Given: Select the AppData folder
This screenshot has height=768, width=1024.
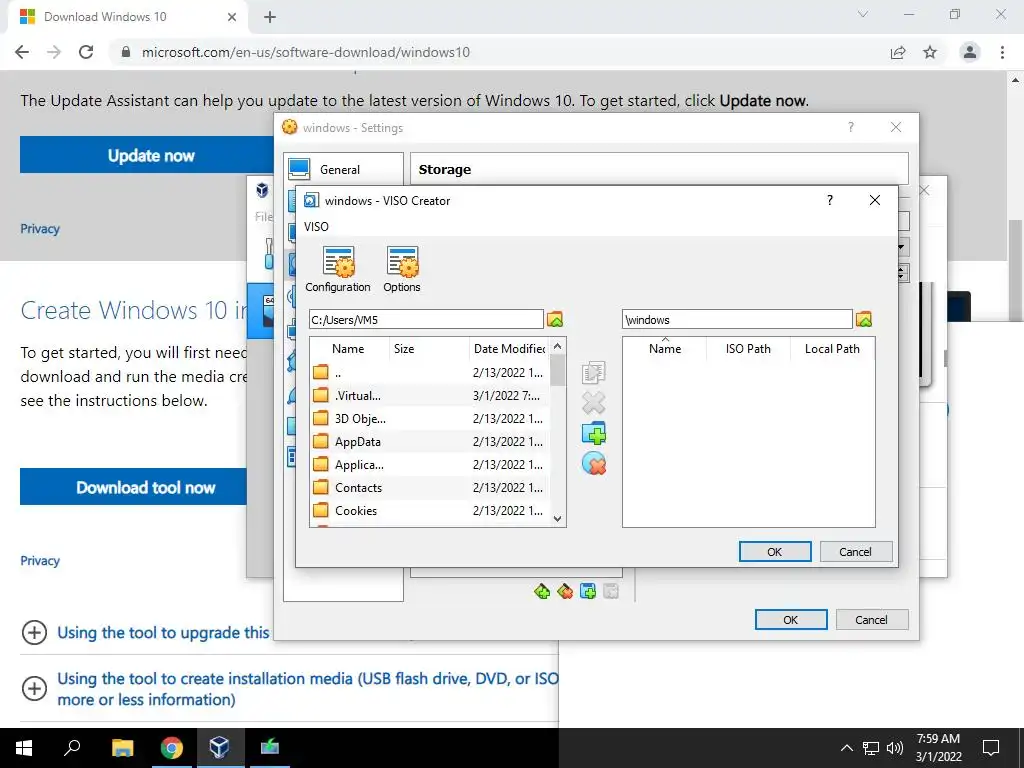Looking at the screenshot, I should click(430, 441).
